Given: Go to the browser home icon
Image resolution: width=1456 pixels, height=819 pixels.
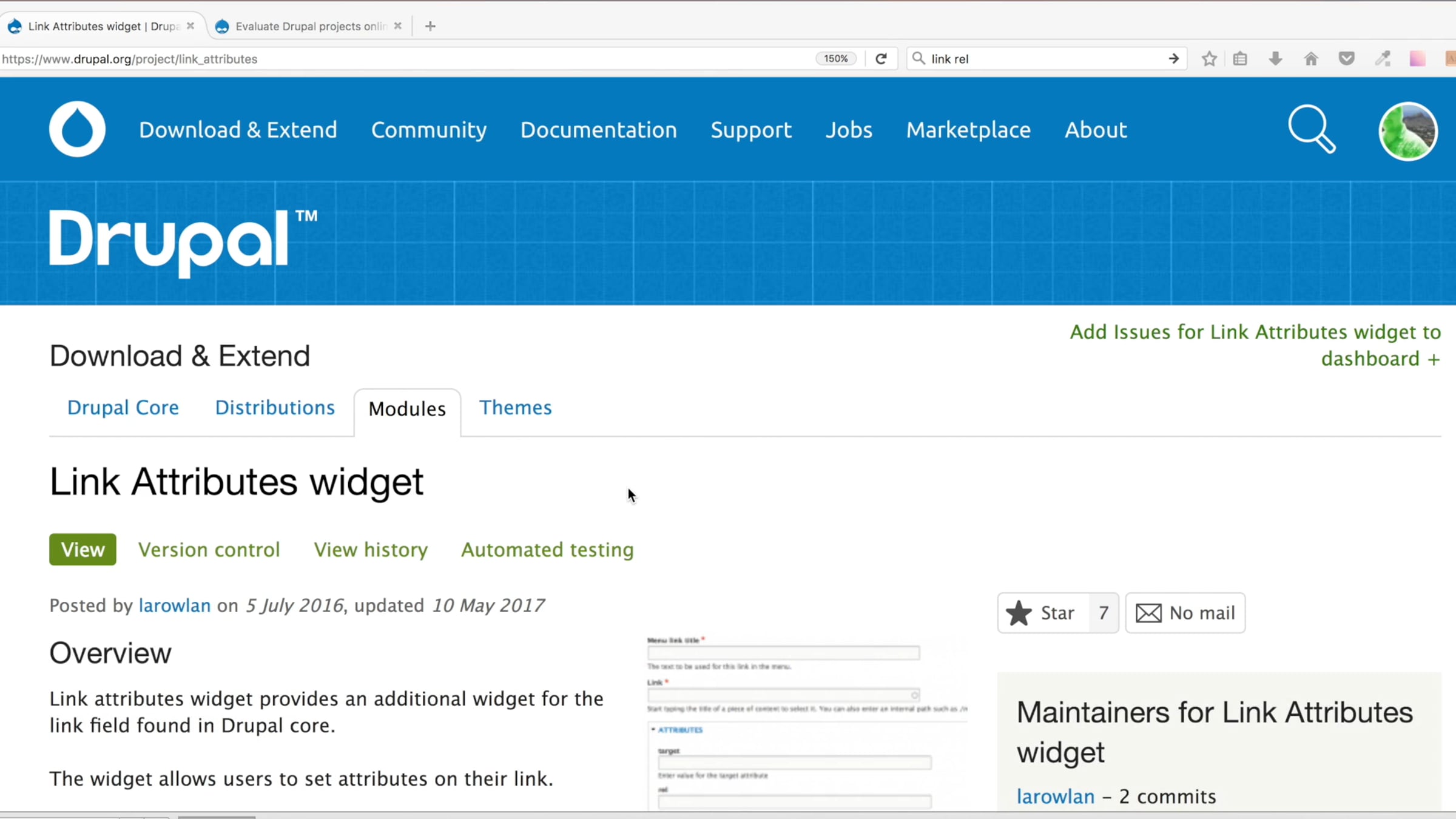Looking at the screenshot, I should 1311,59.
